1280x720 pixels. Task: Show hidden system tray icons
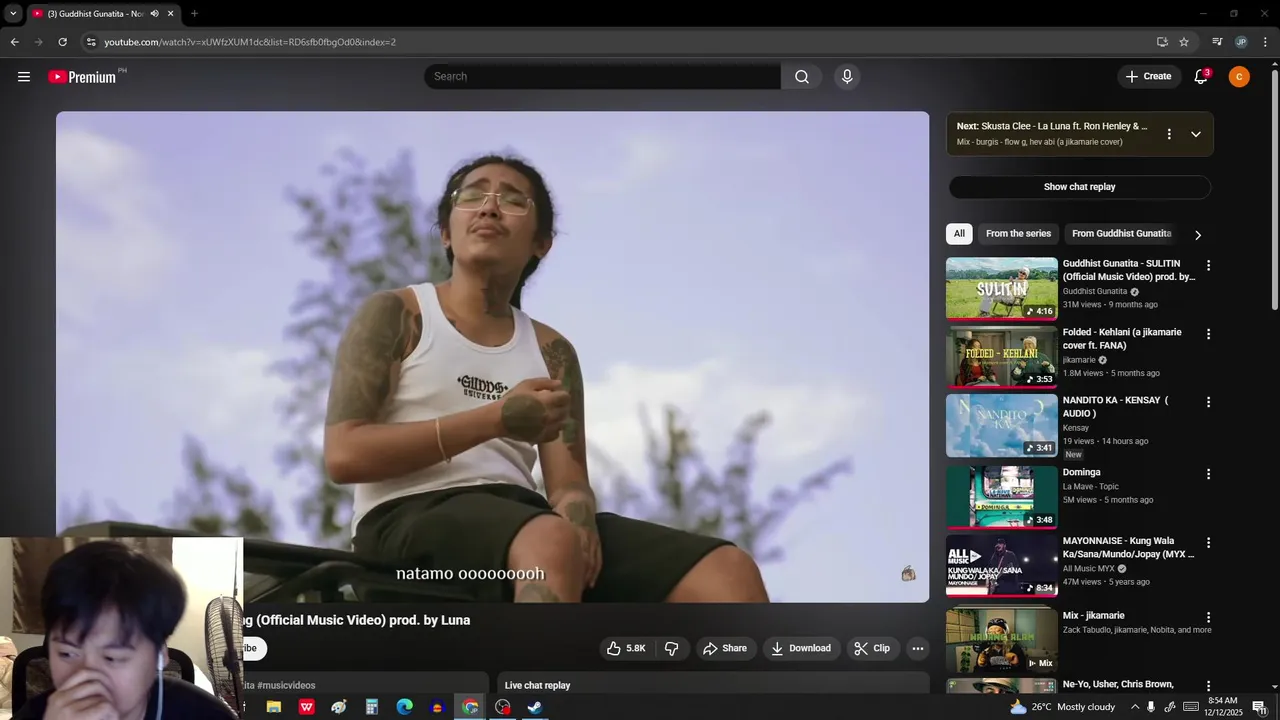coord(1135,707)
